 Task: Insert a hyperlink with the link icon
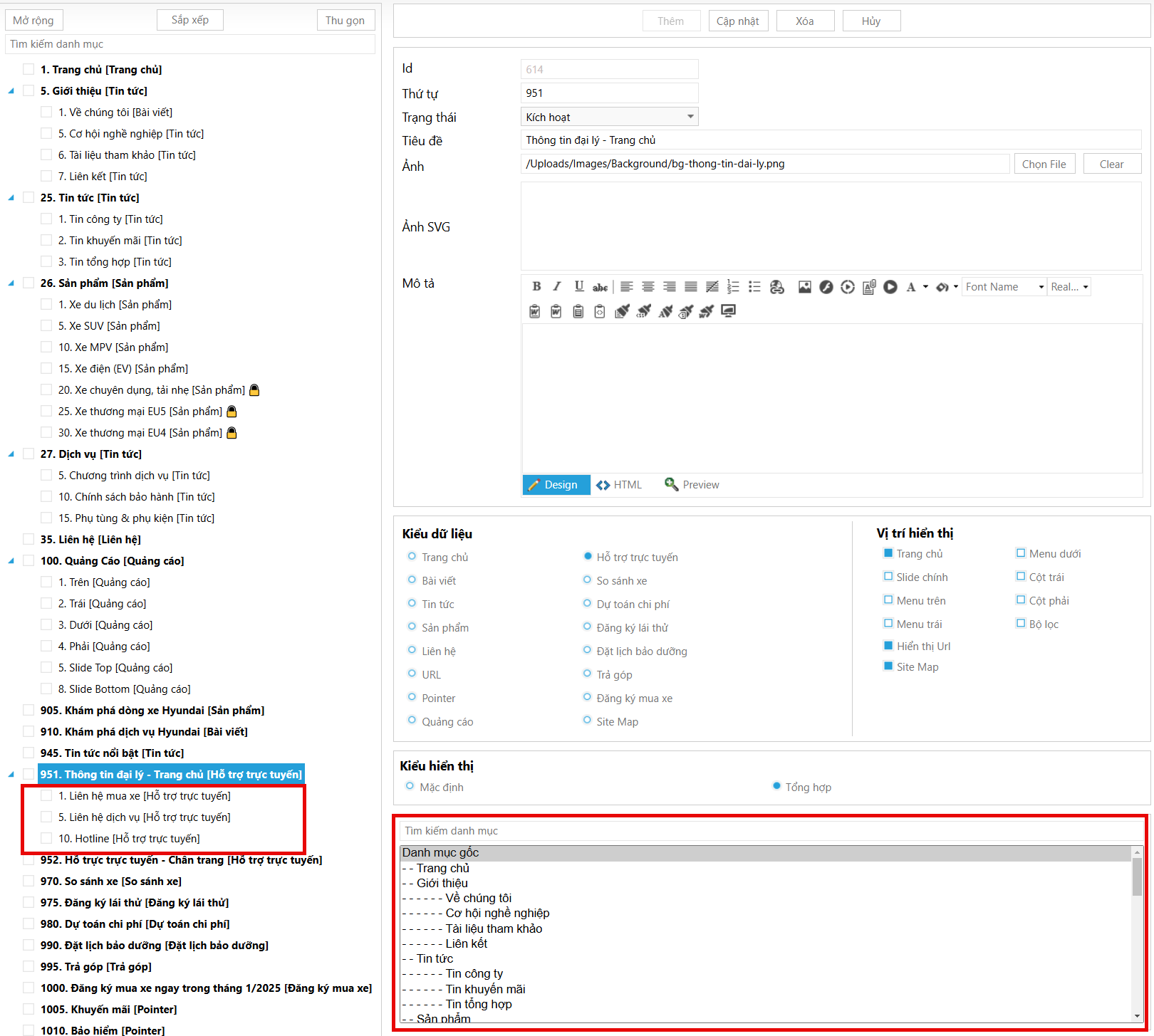(776, 287)
